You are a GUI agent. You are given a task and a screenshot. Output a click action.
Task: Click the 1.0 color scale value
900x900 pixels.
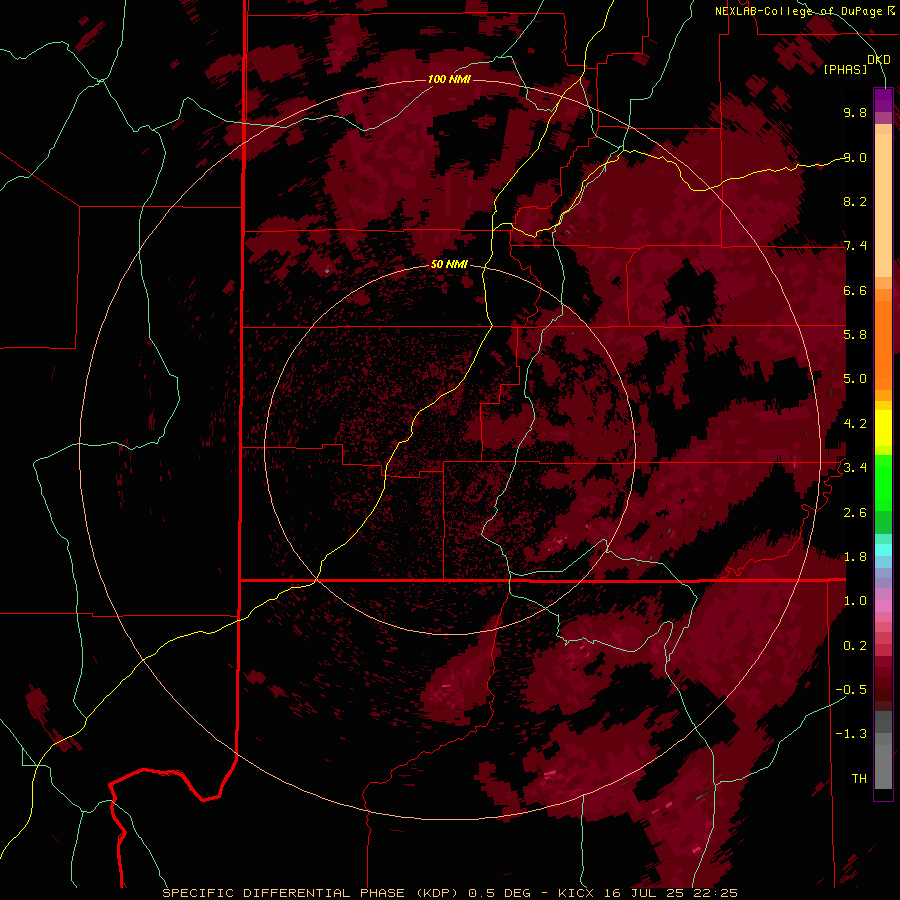855,601
